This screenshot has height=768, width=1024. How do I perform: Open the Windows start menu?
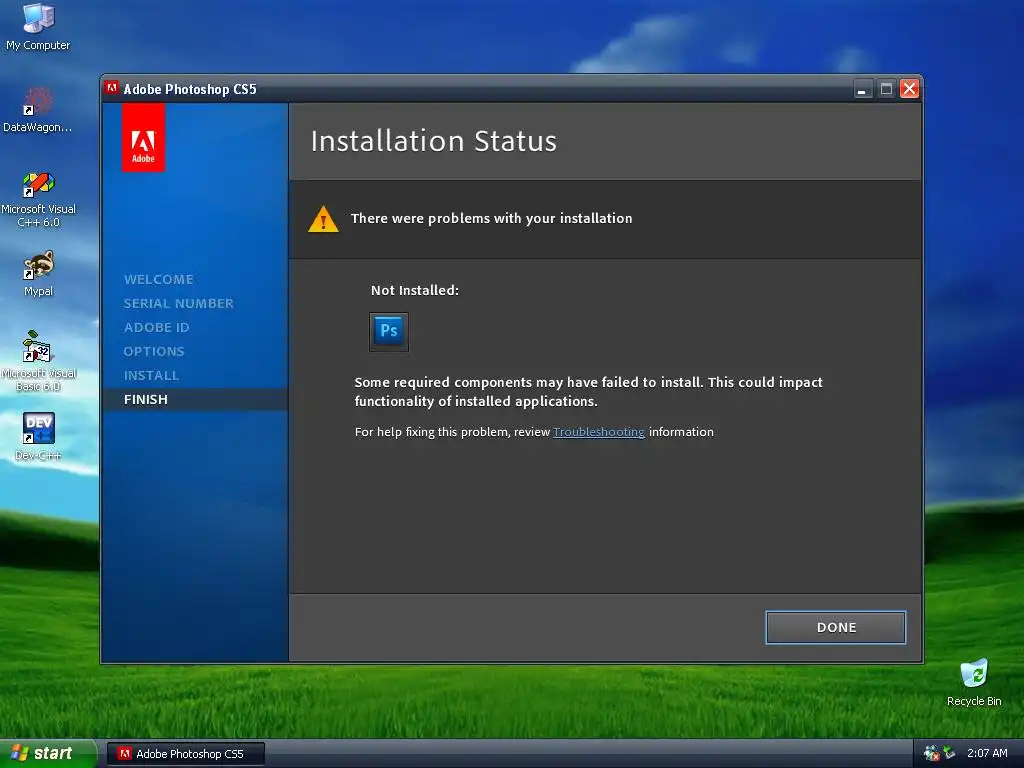click(x=48, y=753)
